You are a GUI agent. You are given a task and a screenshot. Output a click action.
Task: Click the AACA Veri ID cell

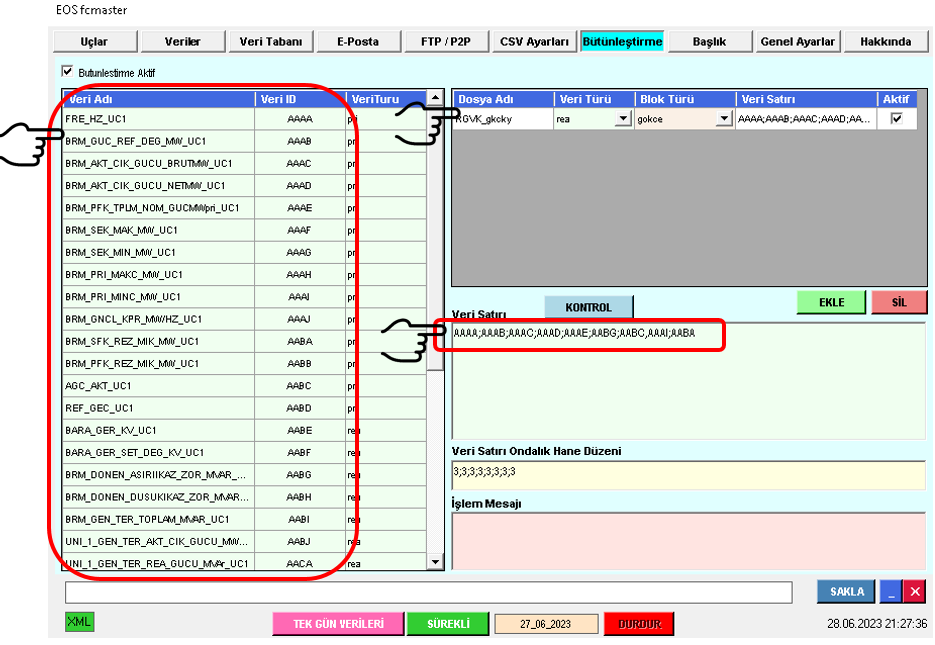tap(299, 563)
